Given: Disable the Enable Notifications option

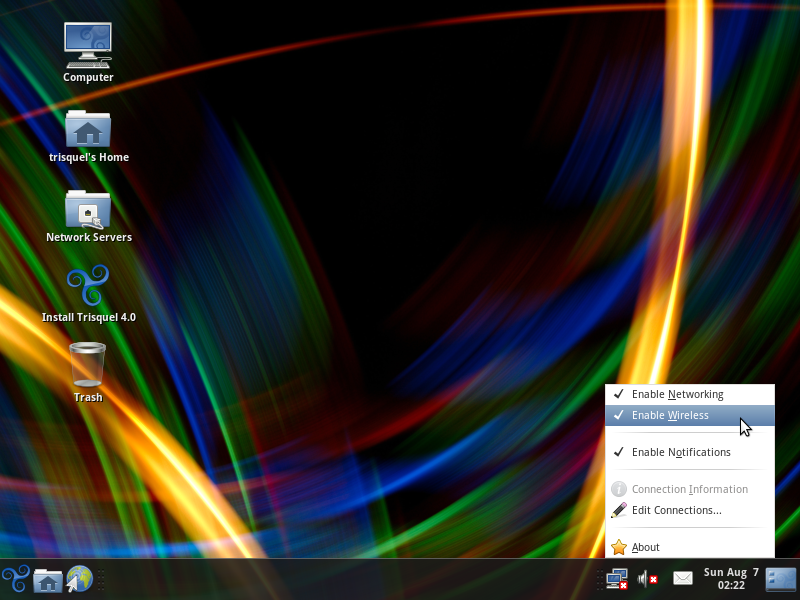Looking at the screenshot, I should [x=680, y=452].
